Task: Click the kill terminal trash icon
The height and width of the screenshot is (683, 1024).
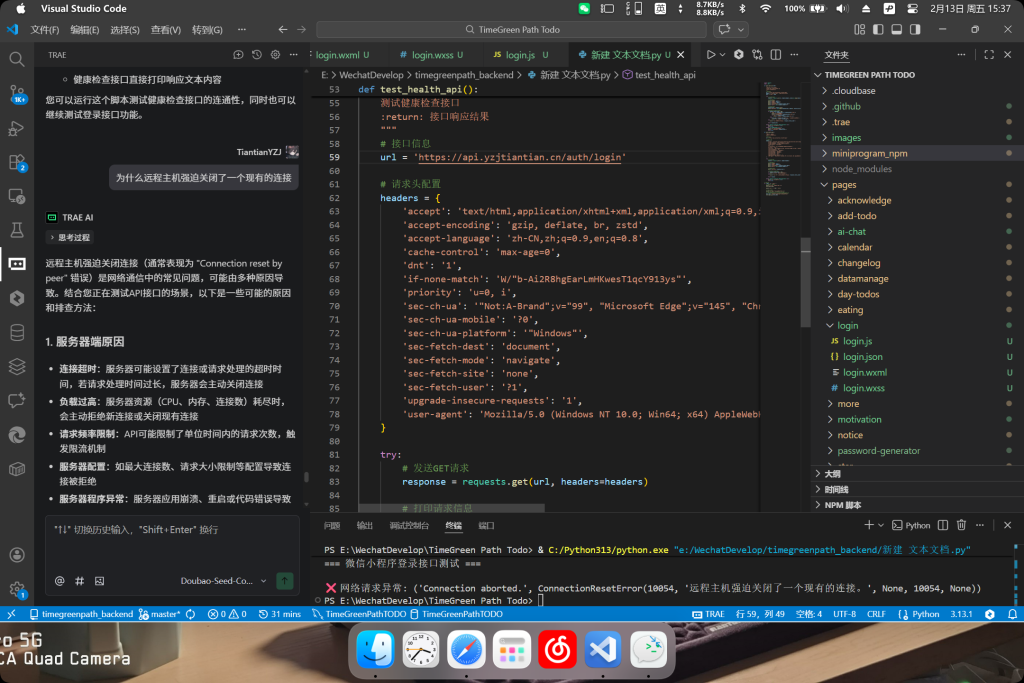Action: [961, 525]
